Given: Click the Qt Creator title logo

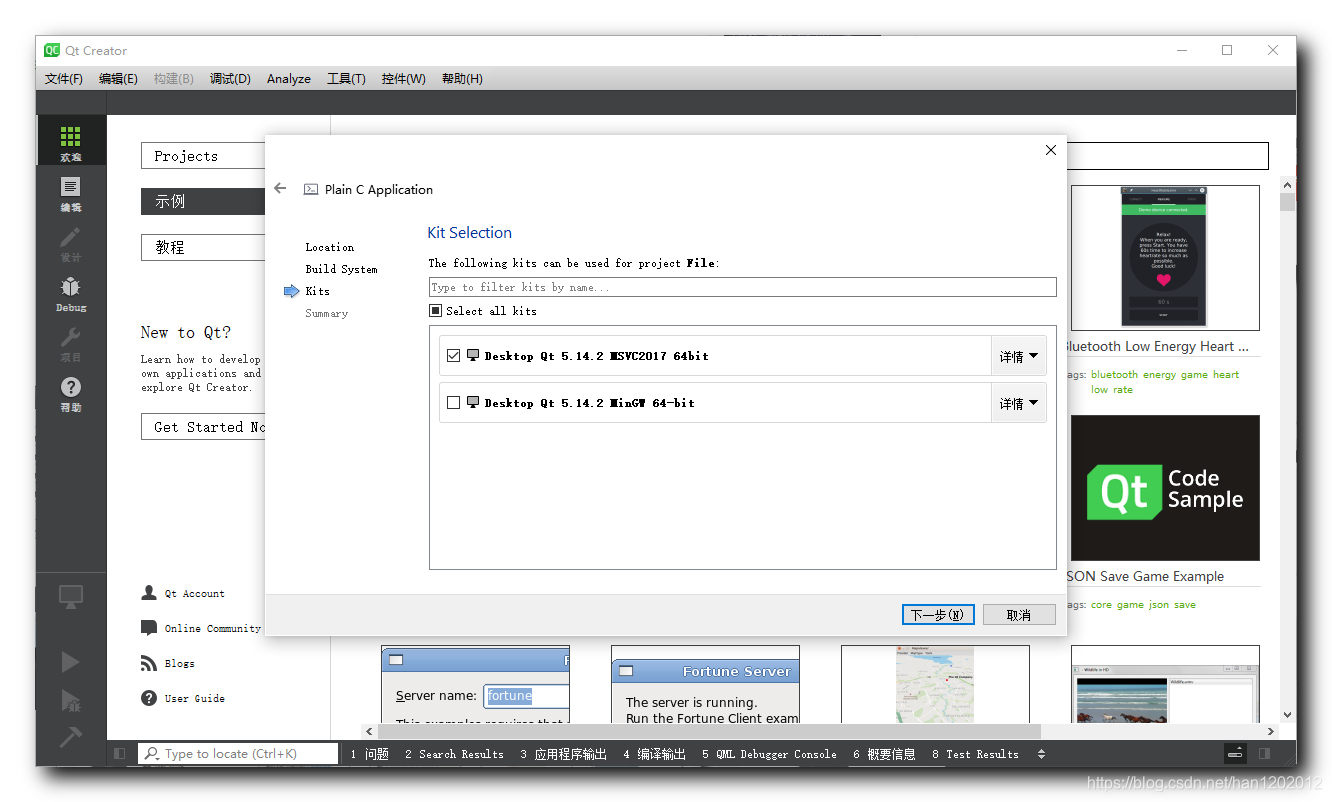Looking at the screenshot, I should 52,50.
